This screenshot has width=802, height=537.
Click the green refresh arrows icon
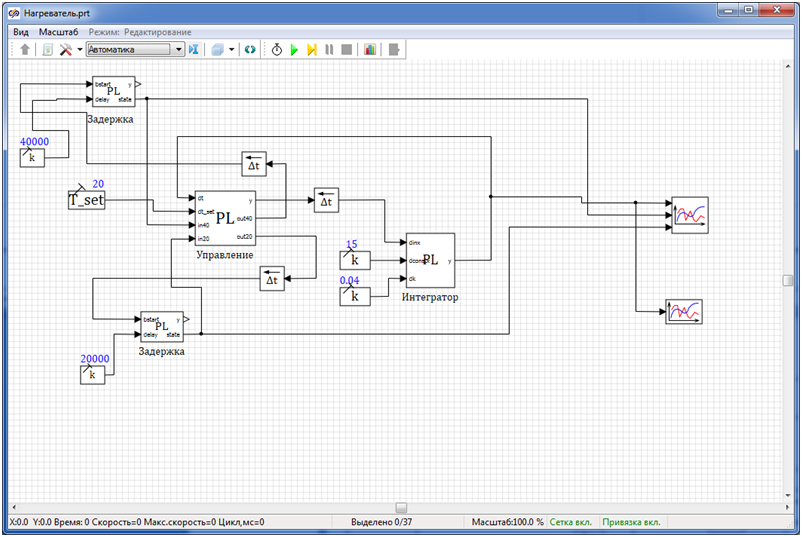[x=250, y=50]
